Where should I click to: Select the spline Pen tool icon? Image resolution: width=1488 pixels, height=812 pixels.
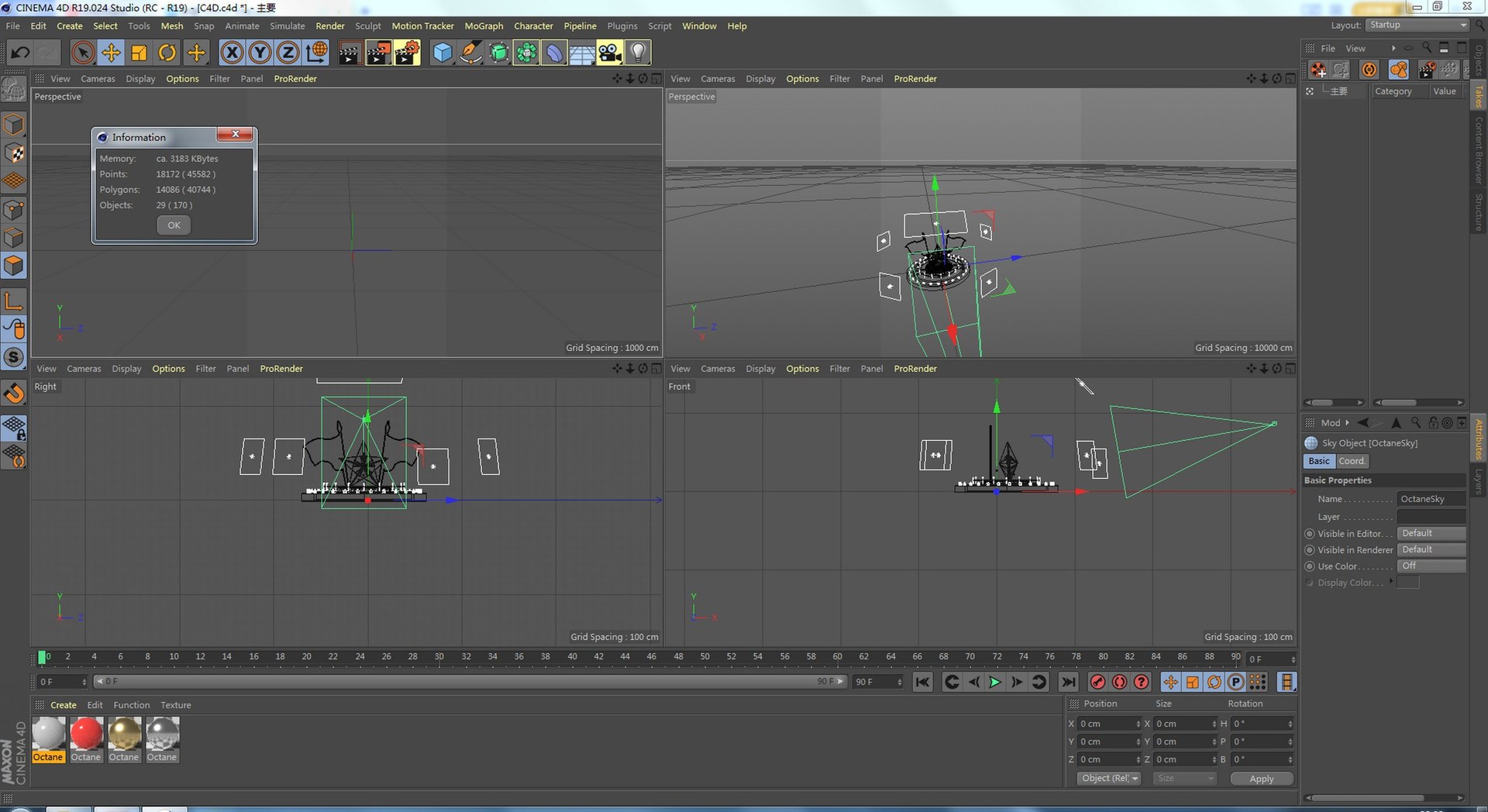point(470,53)
